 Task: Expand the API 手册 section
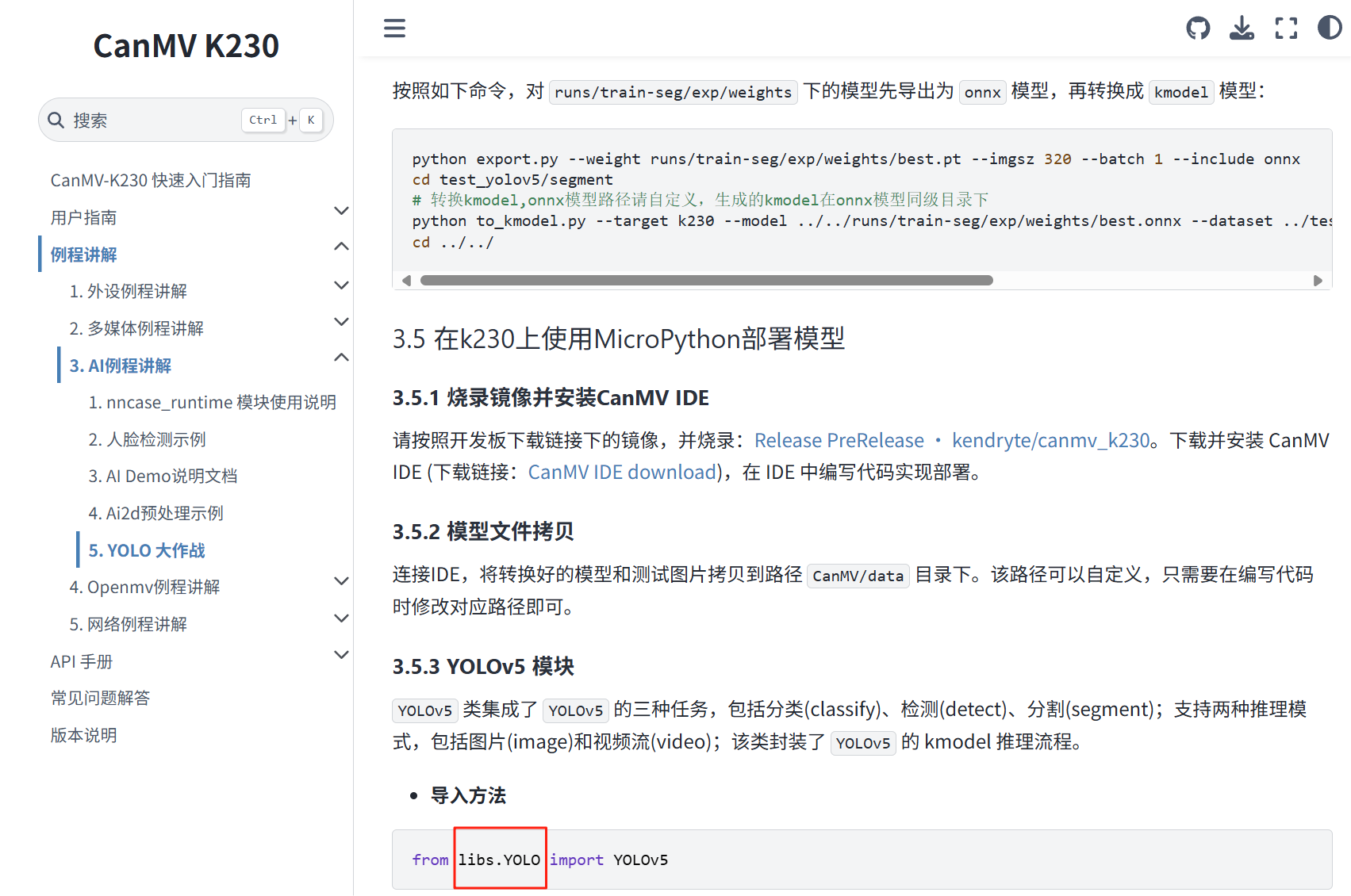point(341,655)
